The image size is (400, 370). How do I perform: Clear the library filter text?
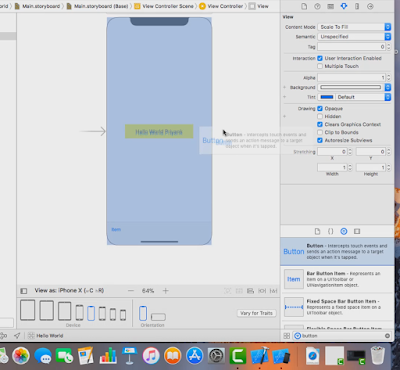[387, 336]
